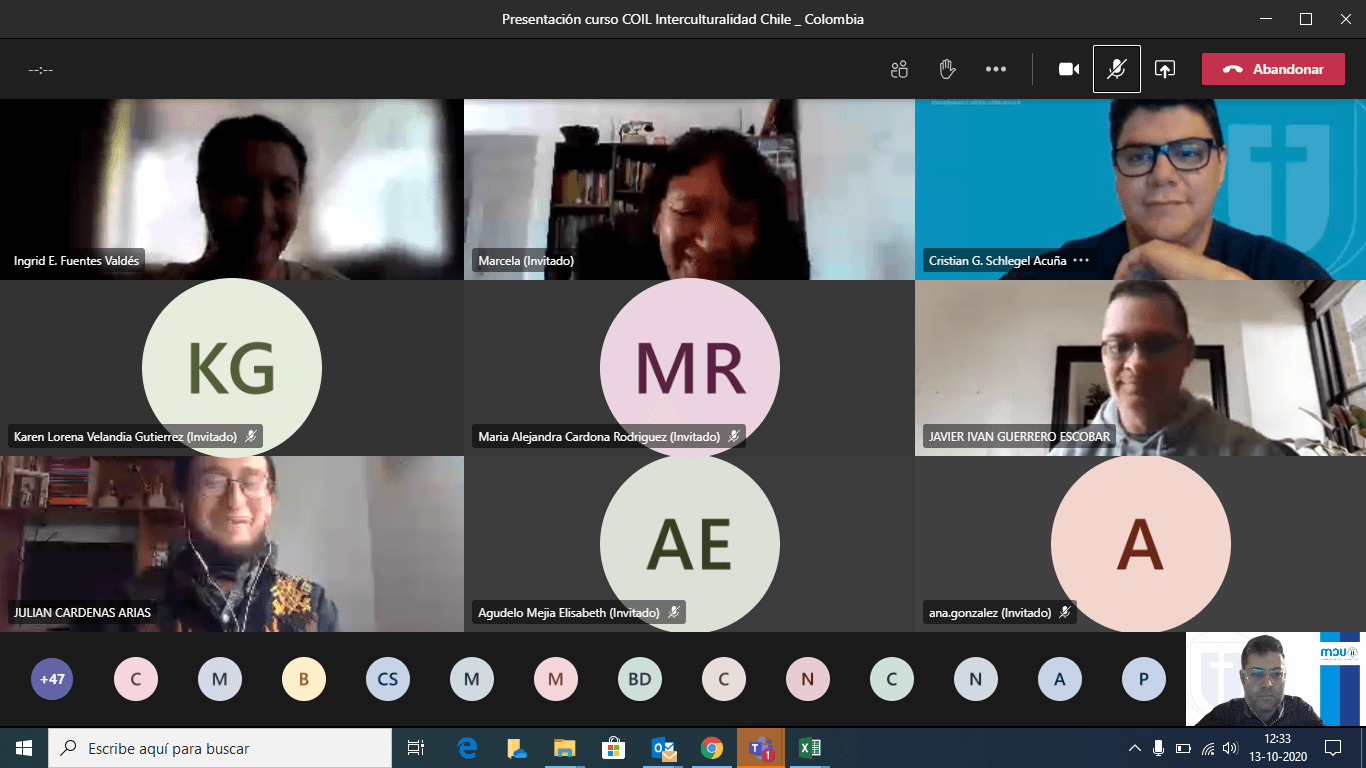Select Julian Cardenas Arias video tile

[x=232, y=544]
